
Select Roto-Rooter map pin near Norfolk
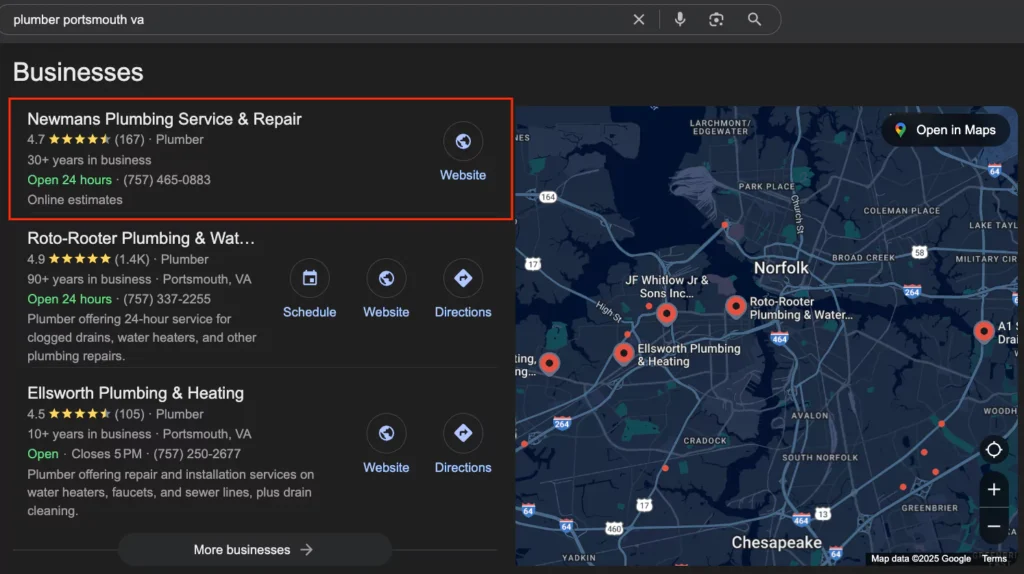[736, 306]
